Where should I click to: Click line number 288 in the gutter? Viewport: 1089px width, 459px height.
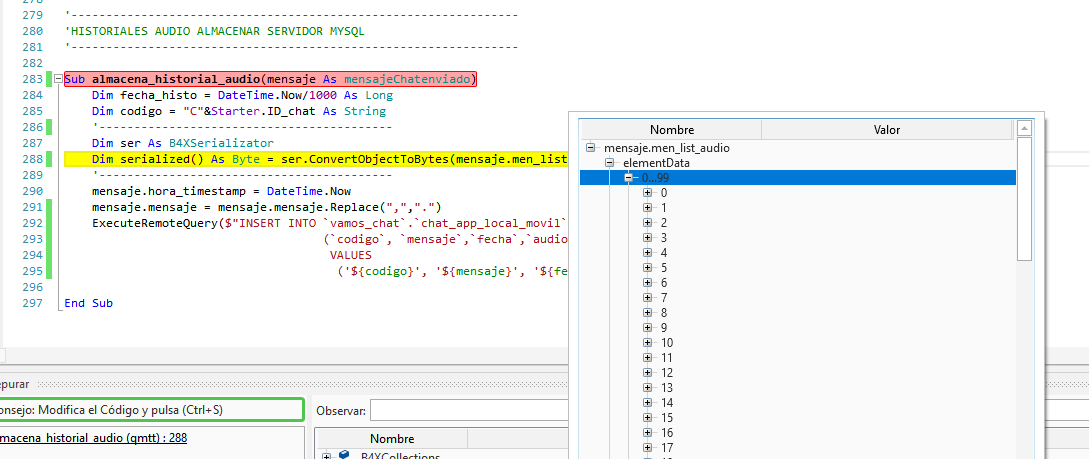pos(32,160)
